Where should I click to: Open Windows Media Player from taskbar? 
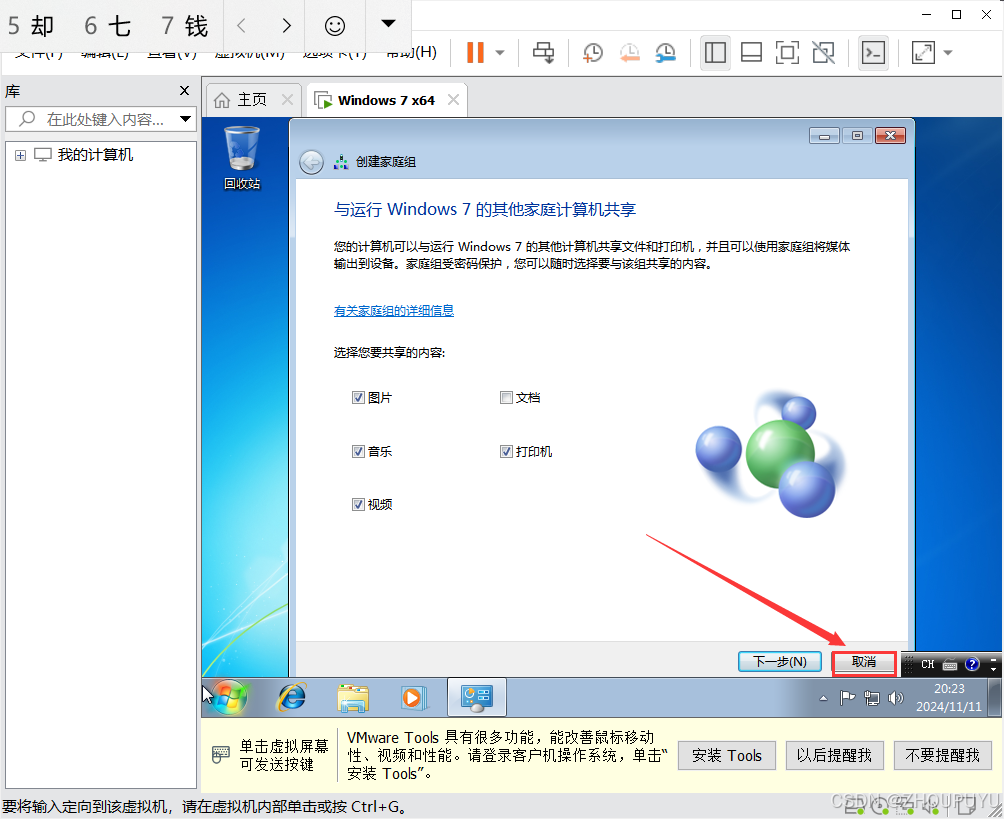point(412,697)
